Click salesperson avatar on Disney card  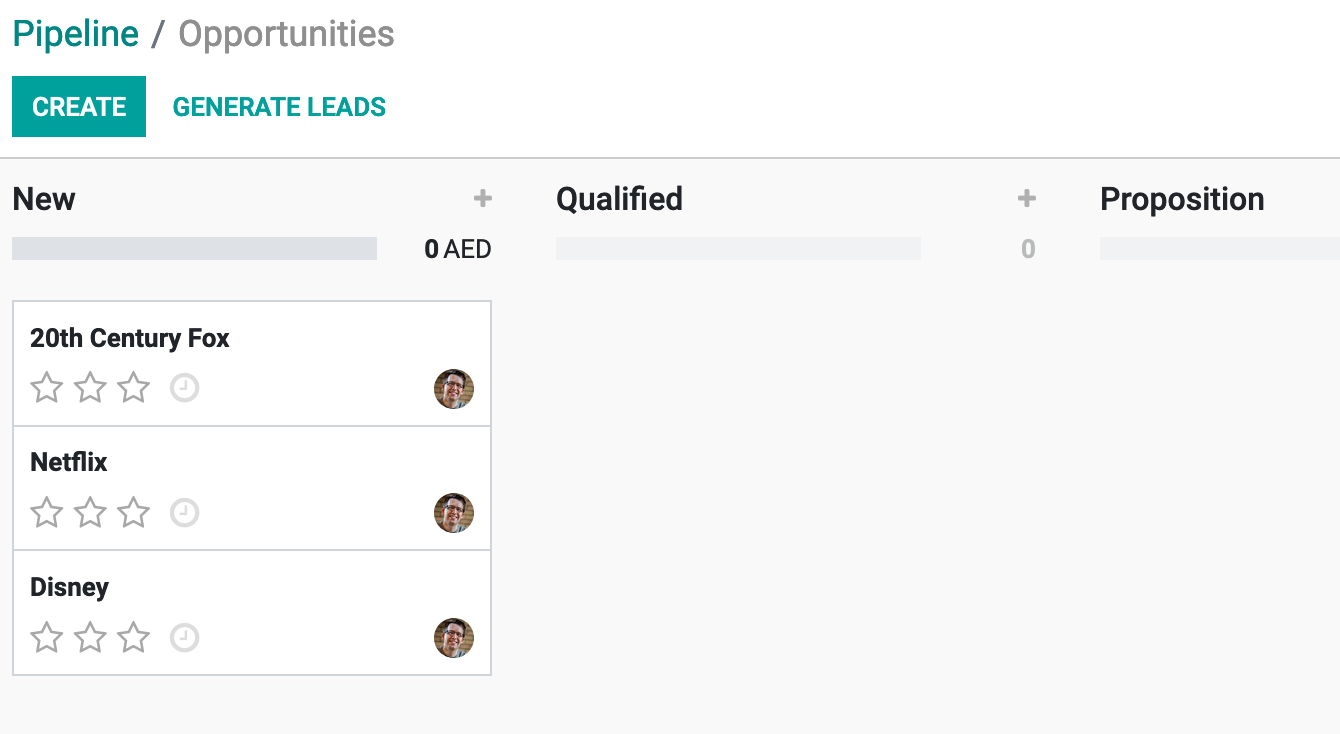click(454, 638)
